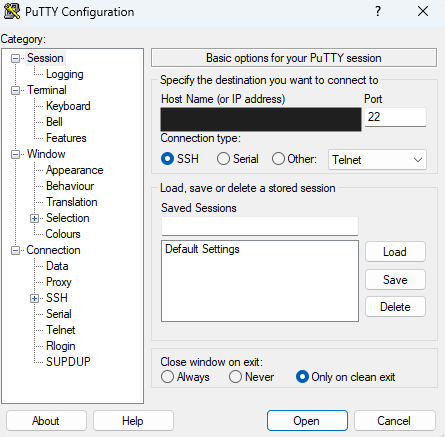Viewport: 445px width, 437px height.
Task: Open the Logging category
Action: (65, 74)
